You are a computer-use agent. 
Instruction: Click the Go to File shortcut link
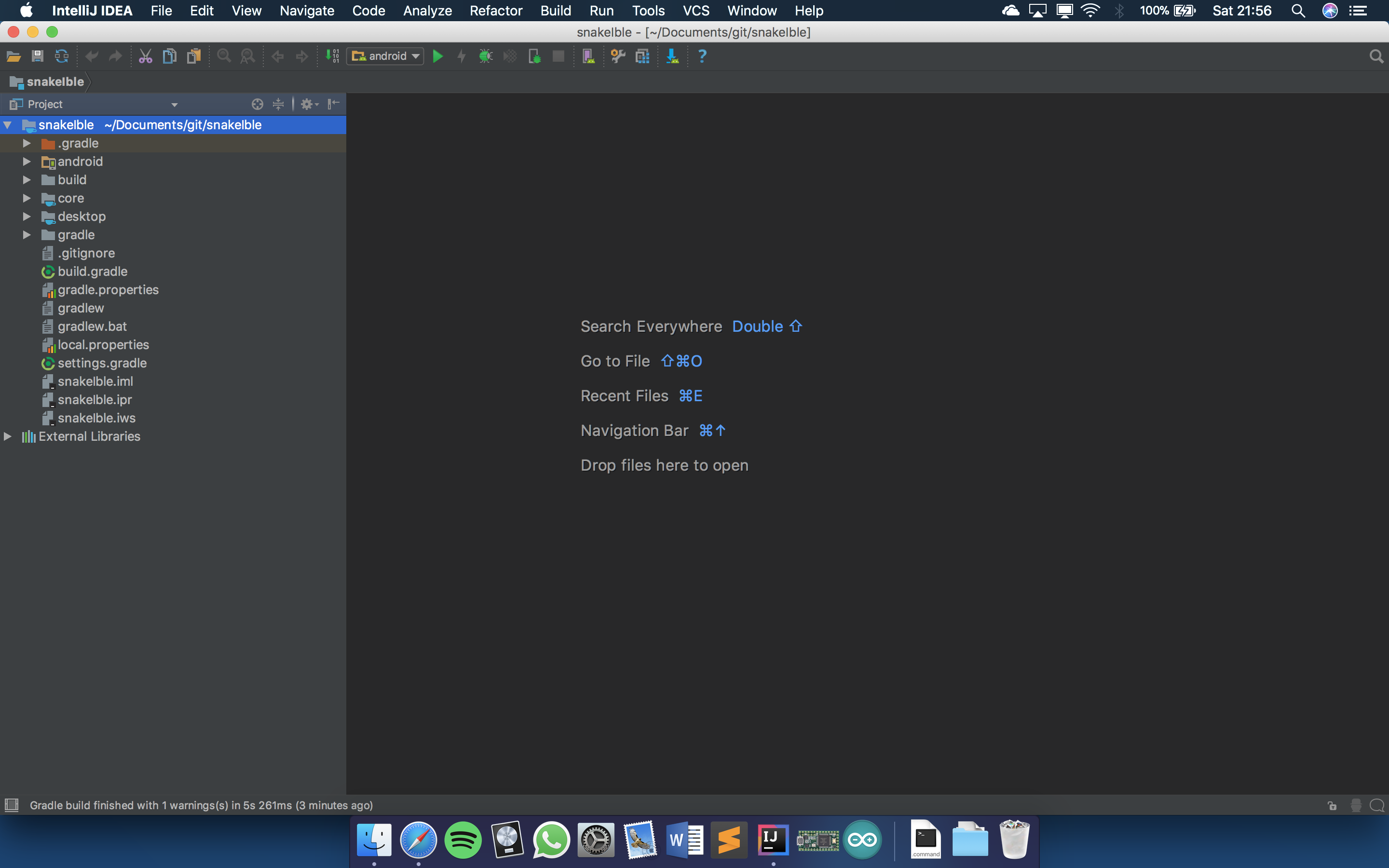[615, 361]
